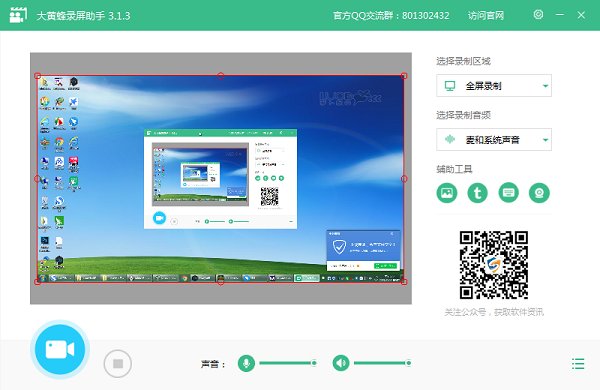Click the QR code image
The width and height of the screenshot is (600, 390).
(x=494, y=265)
